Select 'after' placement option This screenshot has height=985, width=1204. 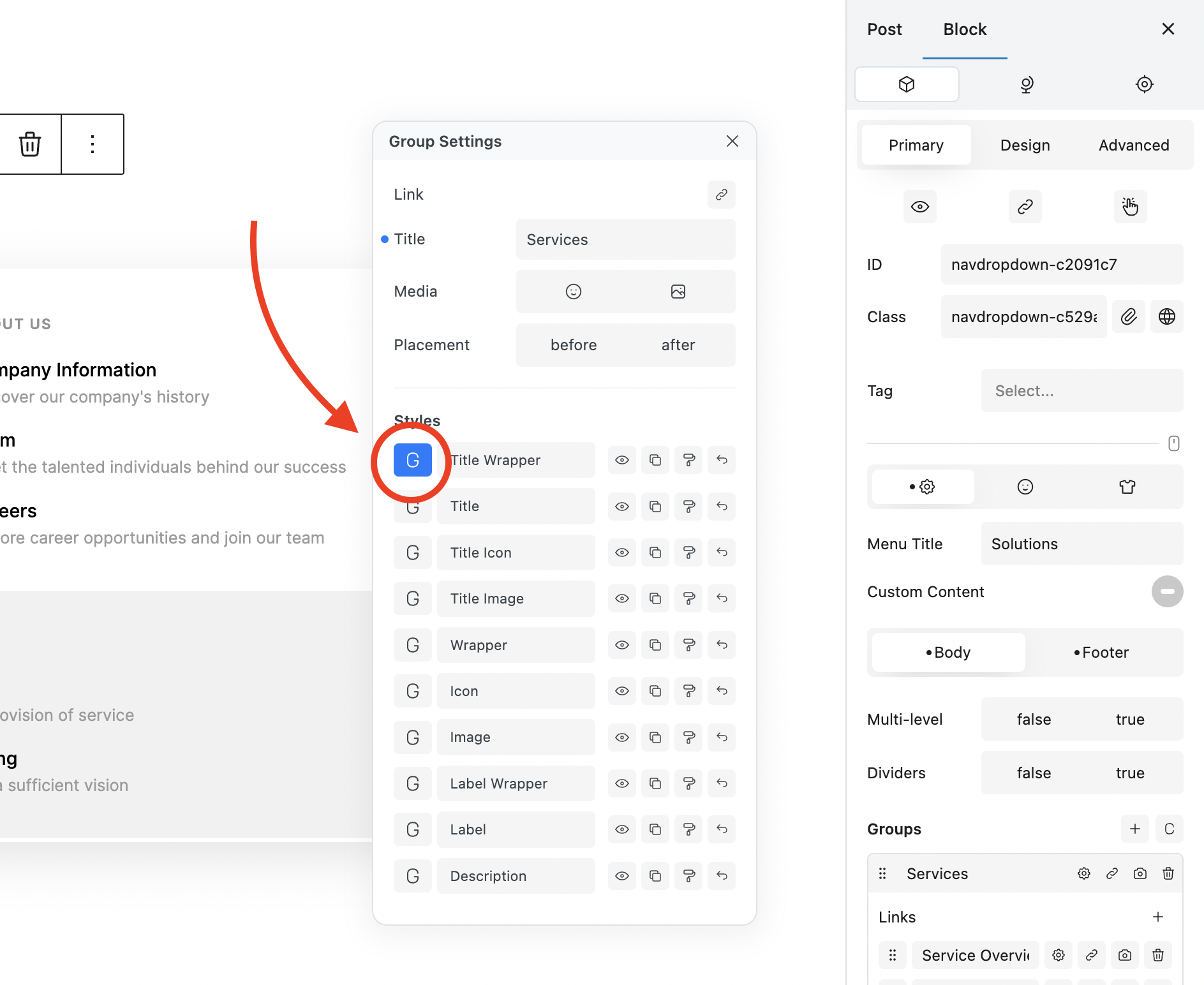(x=678, y=345)
